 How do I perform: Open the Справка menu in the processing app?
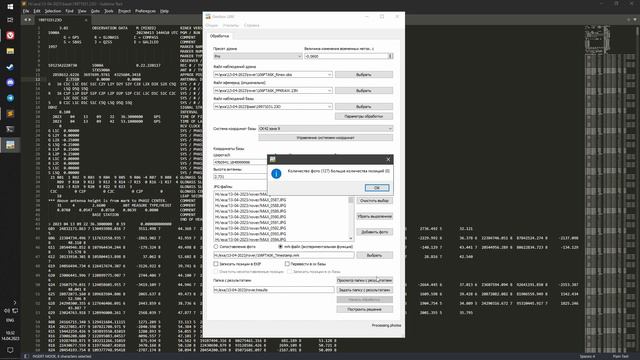(251, 25)
